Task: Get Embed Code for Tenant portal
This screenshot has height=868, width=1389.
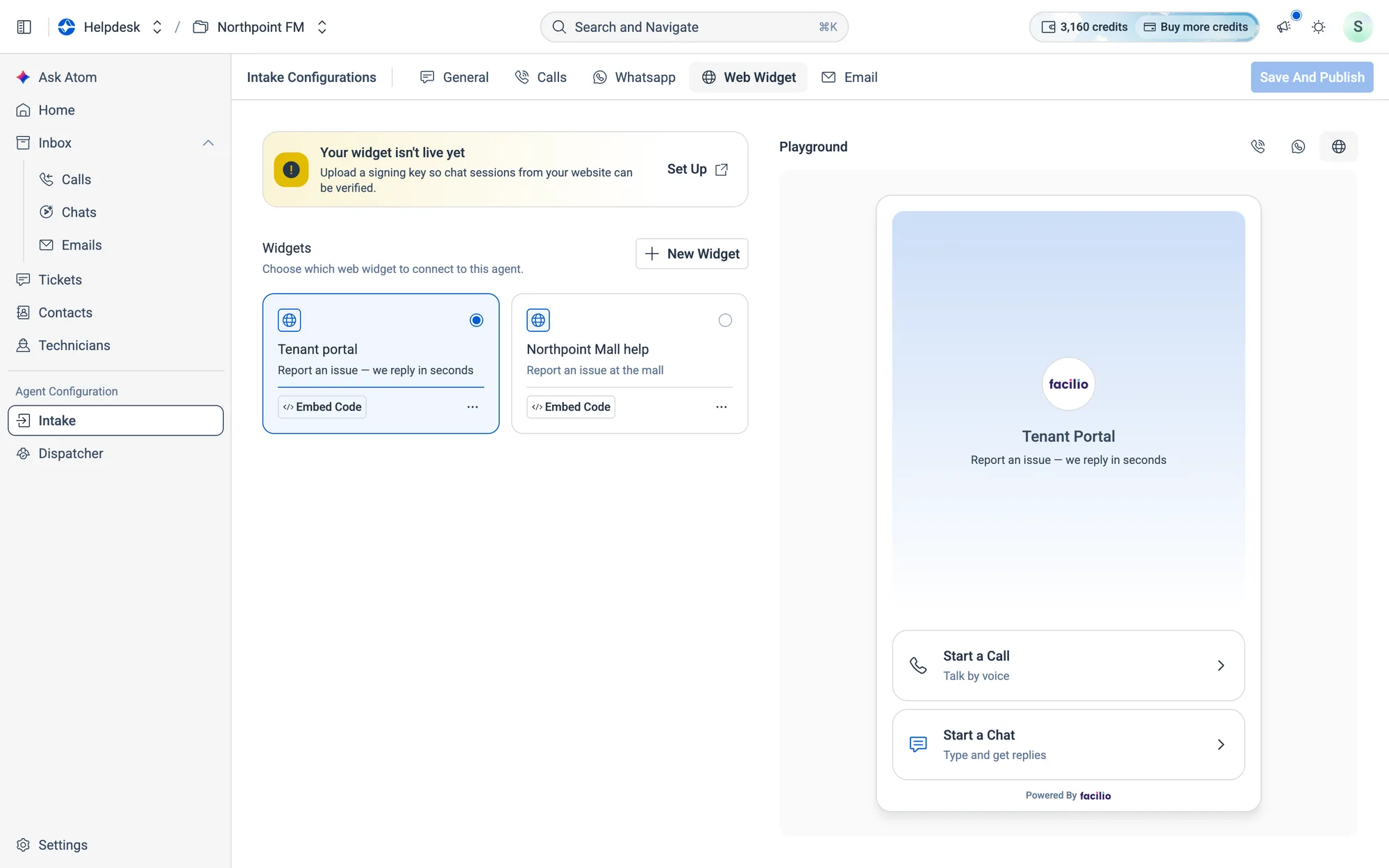Action: pos(322,407)
